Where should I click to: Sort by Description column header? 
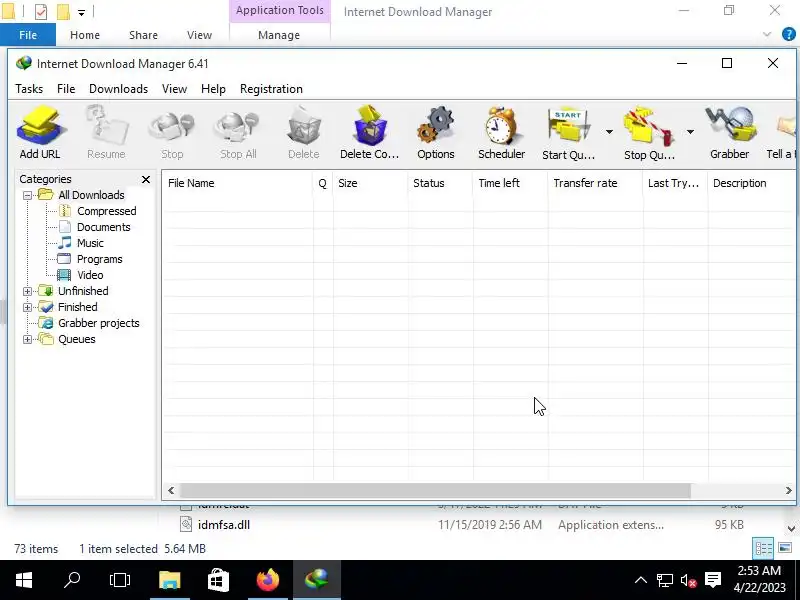click(752, 183)
